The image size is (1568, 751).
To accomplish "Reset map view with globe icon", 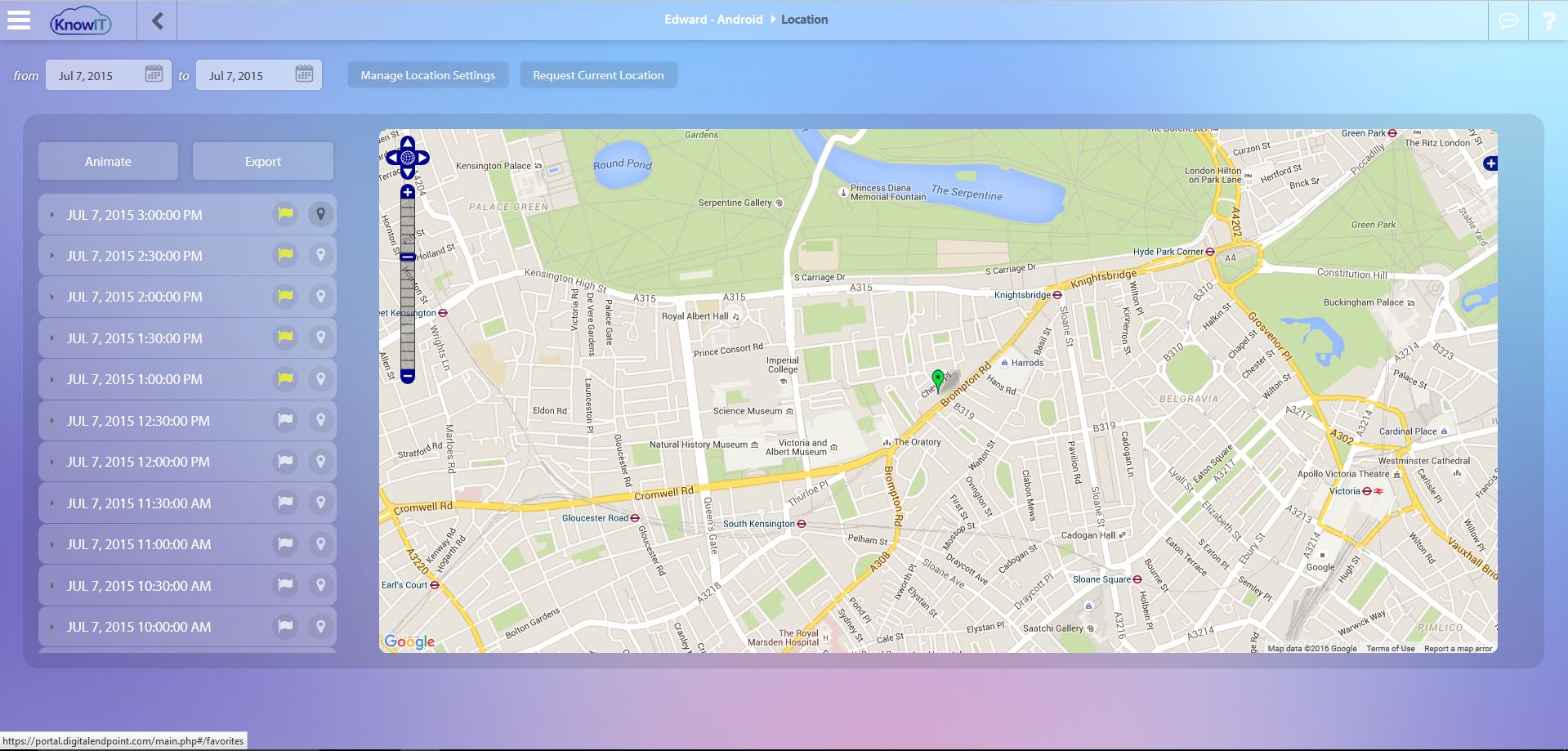I will 407,158.
